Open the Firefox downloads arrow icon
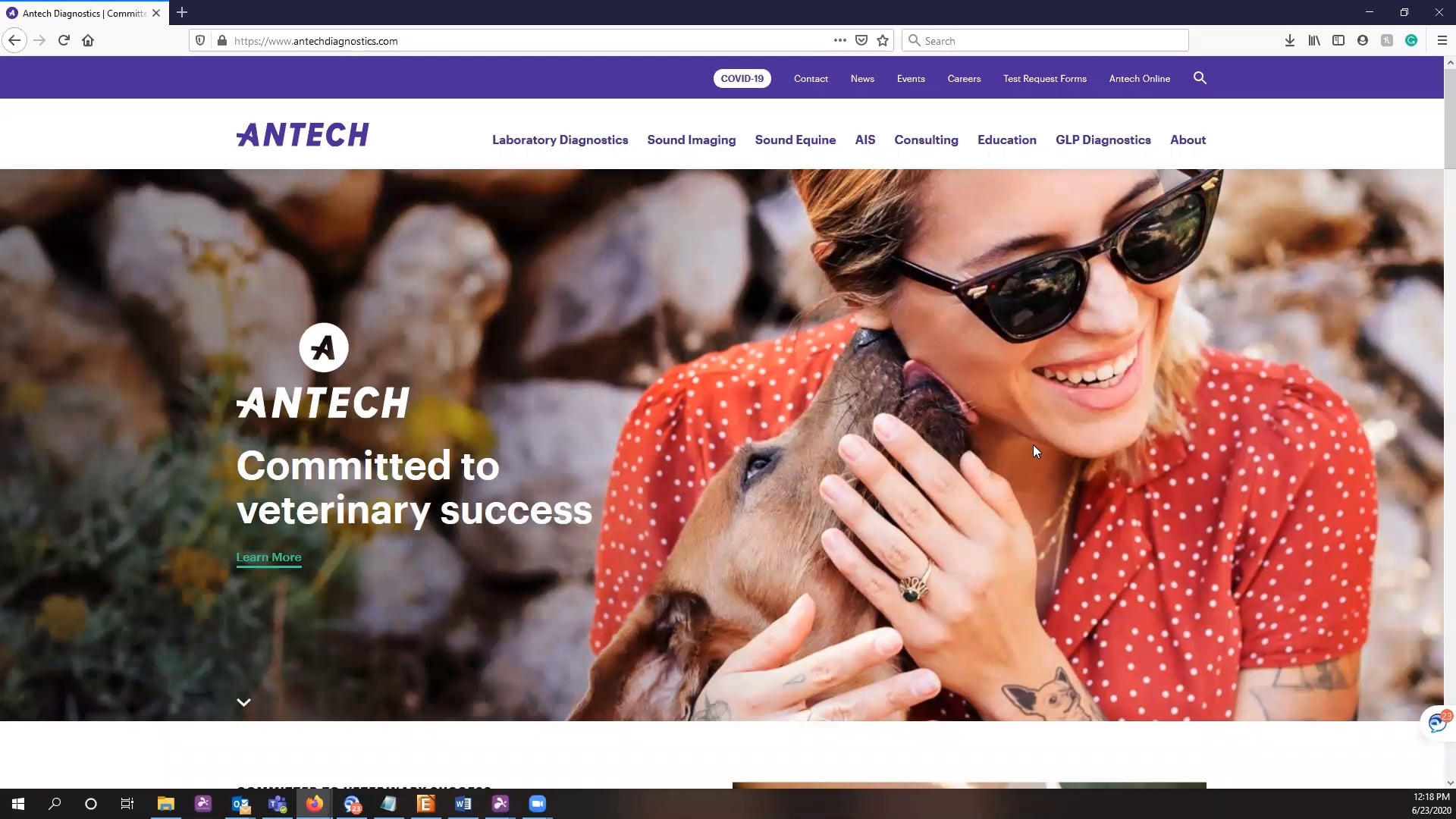1456x819 pixels. (x=1289, y=40)
